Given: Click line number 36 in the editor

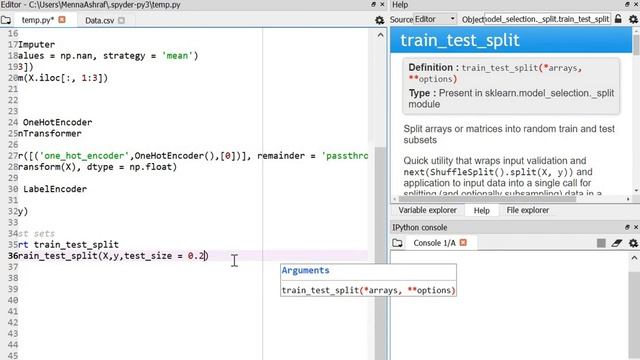Looking at the screenshot, I should (x=13, y=256).
